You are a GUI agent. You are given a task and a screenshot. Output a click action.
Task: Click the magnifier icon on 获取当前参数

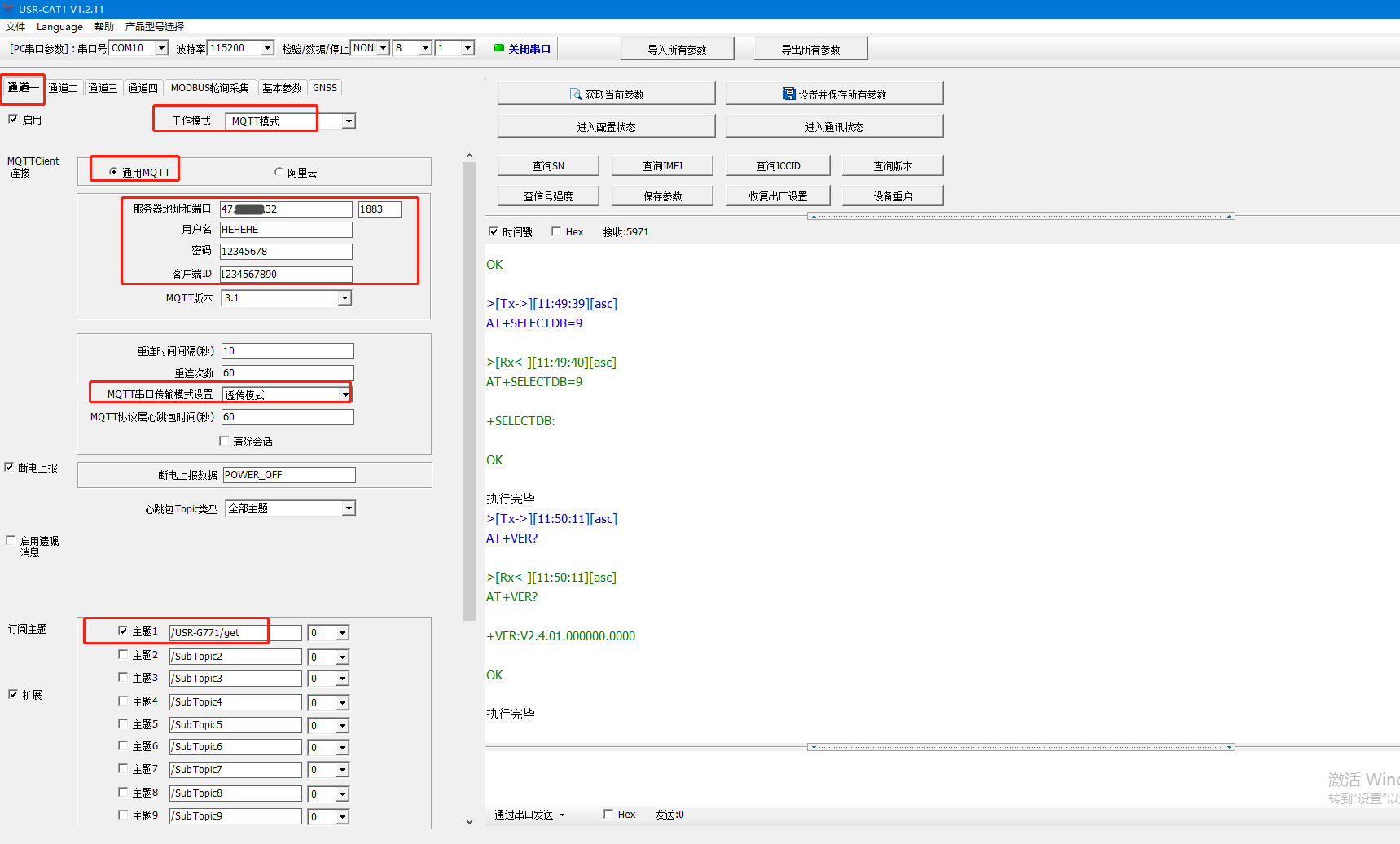click(575, 95)
